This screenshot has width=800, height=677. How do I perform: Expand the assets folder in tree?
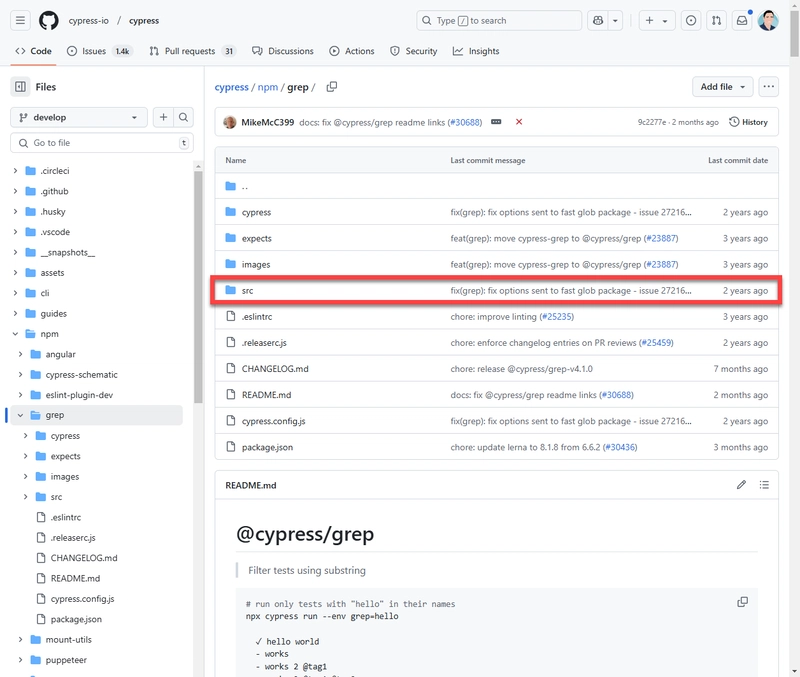tap(15, 272)
